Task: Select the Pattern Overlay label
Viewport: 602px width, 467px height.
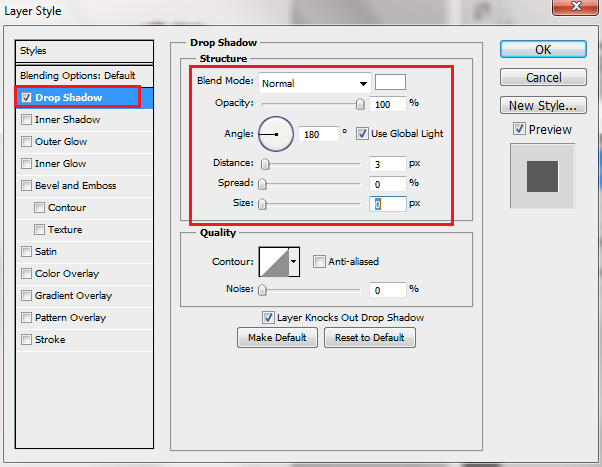Action: (70, 318)
